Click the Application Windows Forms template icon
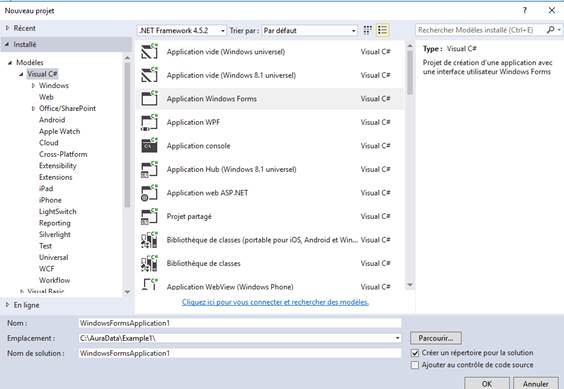The width and height of the screenshot is (564, 389). point(149,98)
